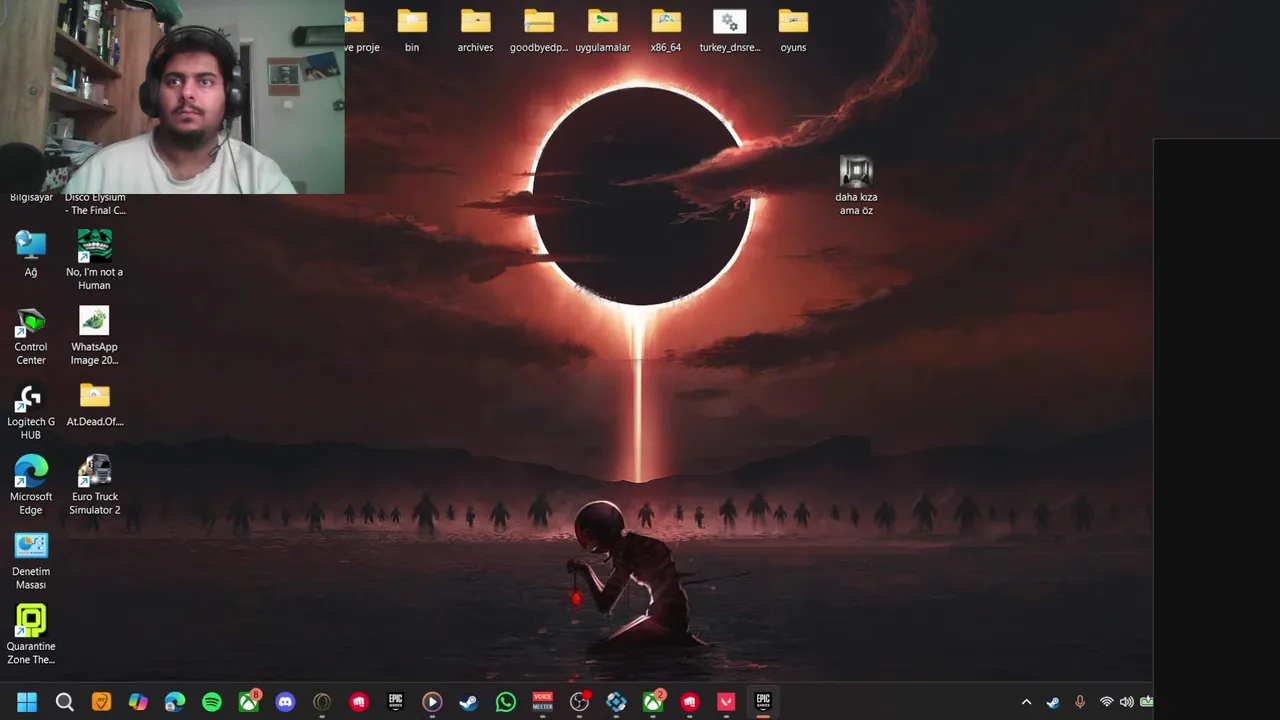Launch Logitech G HUB desktop shortcut
Viewport: 1280px width, 720px height.
31,412
